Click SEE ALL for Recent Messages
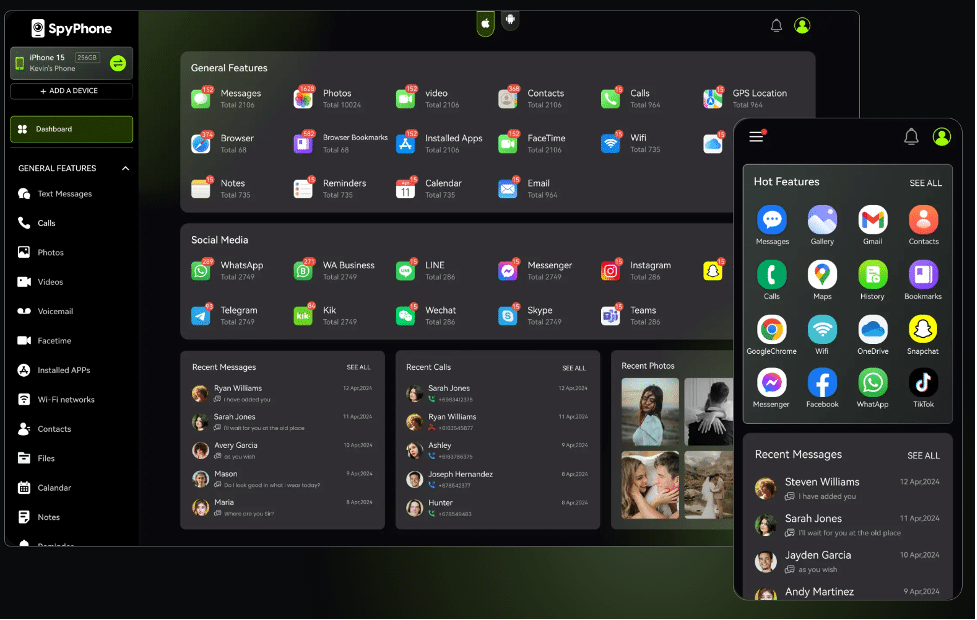The width and height of the screenshot is (977, 620). point(358,367)
